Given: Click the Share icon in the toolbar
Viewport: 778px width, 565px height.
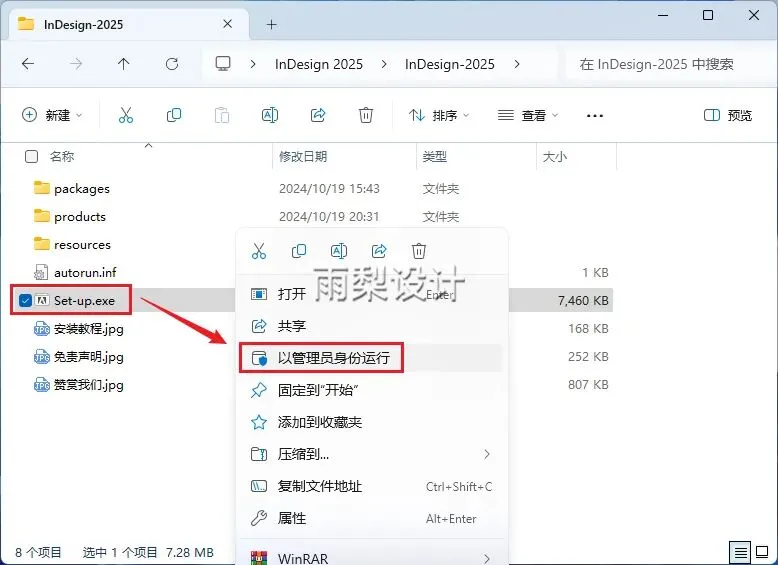Looking at the screenshot, I should pos(318,116).
